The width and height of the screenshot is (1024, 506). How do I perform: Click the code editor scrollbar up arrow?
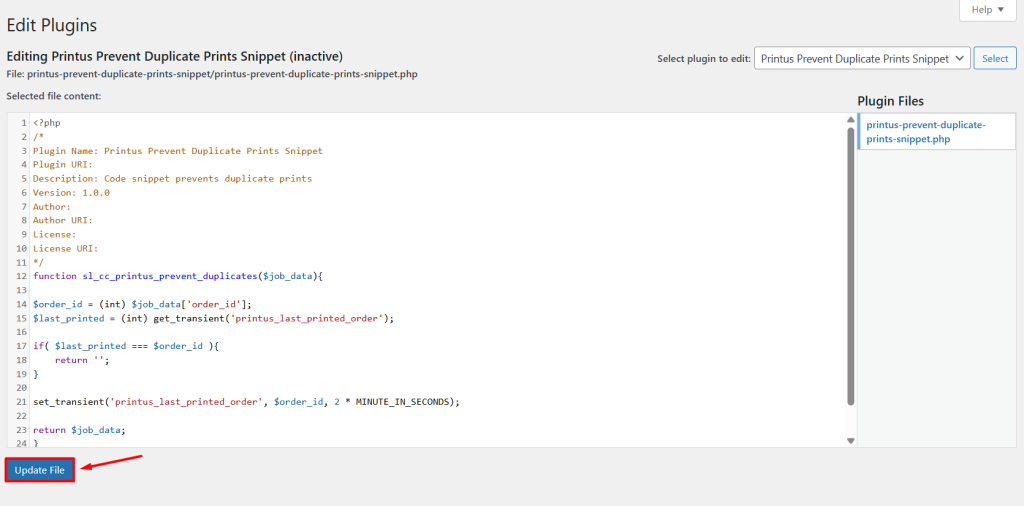coord(851,119)
